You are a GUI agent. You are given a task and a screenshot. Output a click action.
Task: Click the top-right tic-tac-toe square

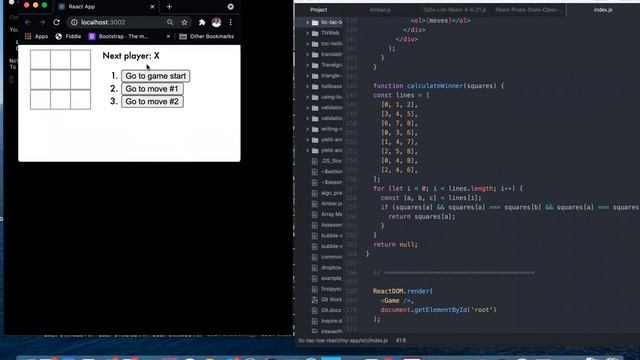pos(80,60)
